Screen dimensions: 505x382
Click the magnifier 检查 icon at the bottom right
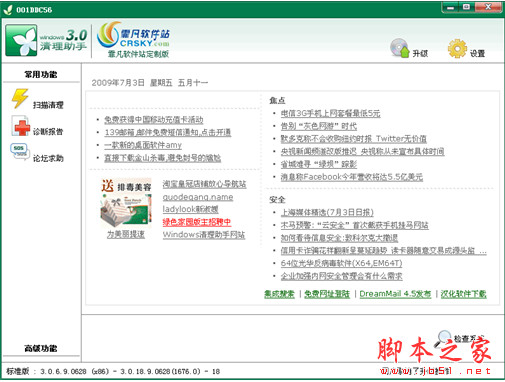click(x=443, y=338)
